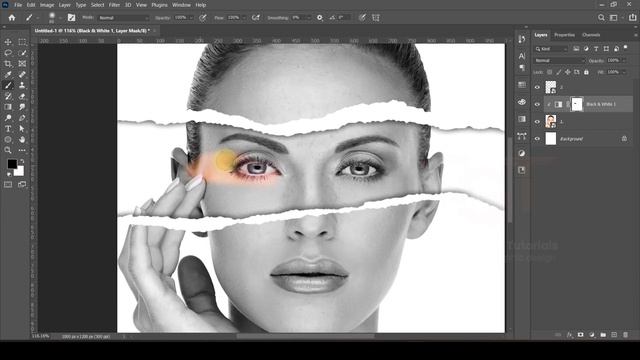Switch to the Properties tab
Viewport: 640px width, 360px height.
[x=564, y=35]
